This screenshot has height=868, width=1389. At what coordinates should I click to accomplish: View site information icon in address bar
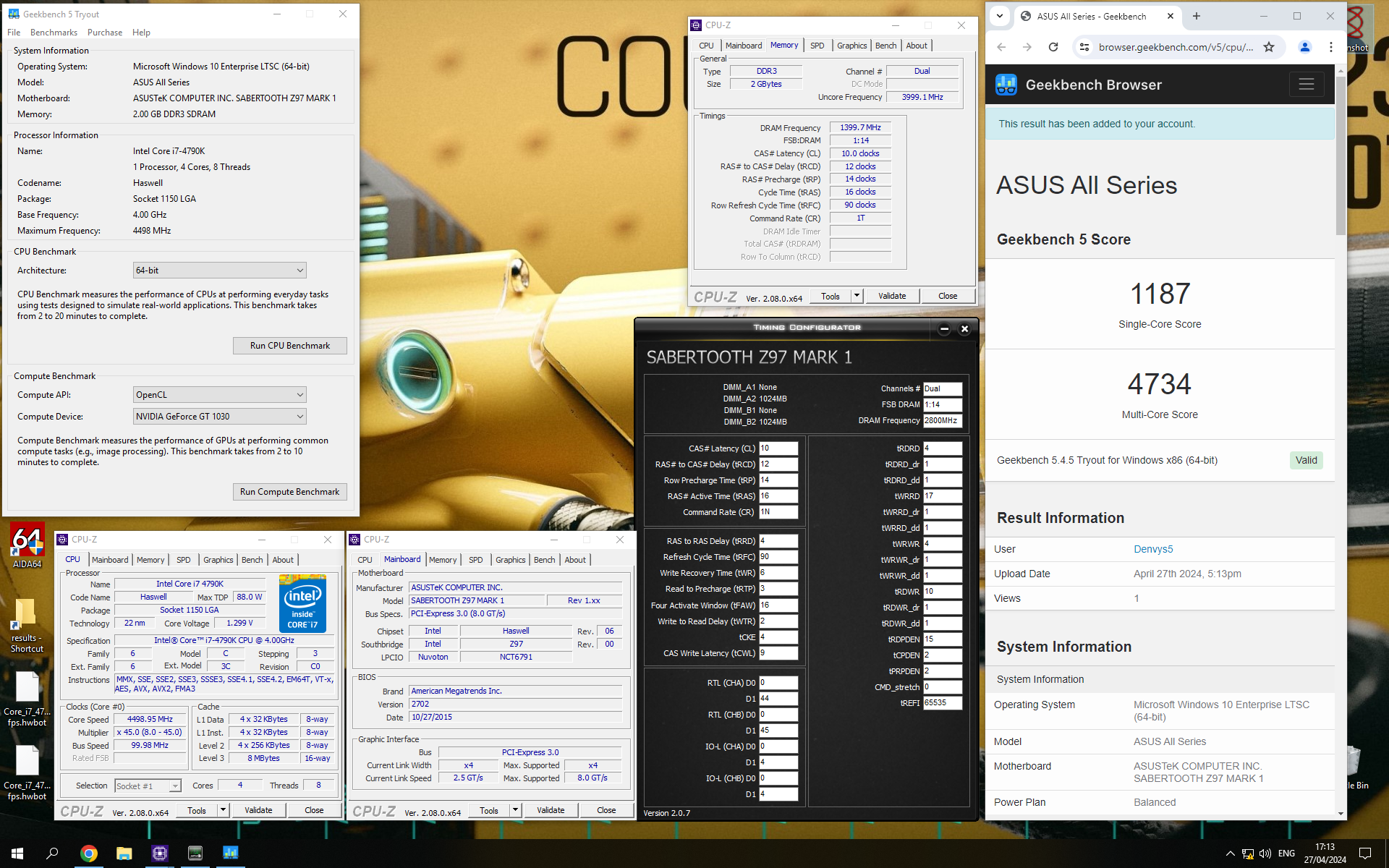[x=1084, y=47]
